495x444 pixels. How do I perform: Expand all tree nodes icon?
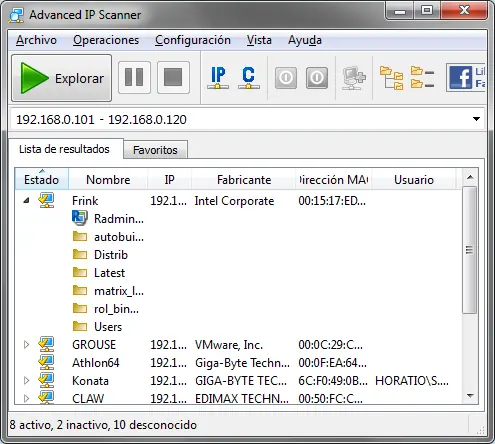[391, 78]
